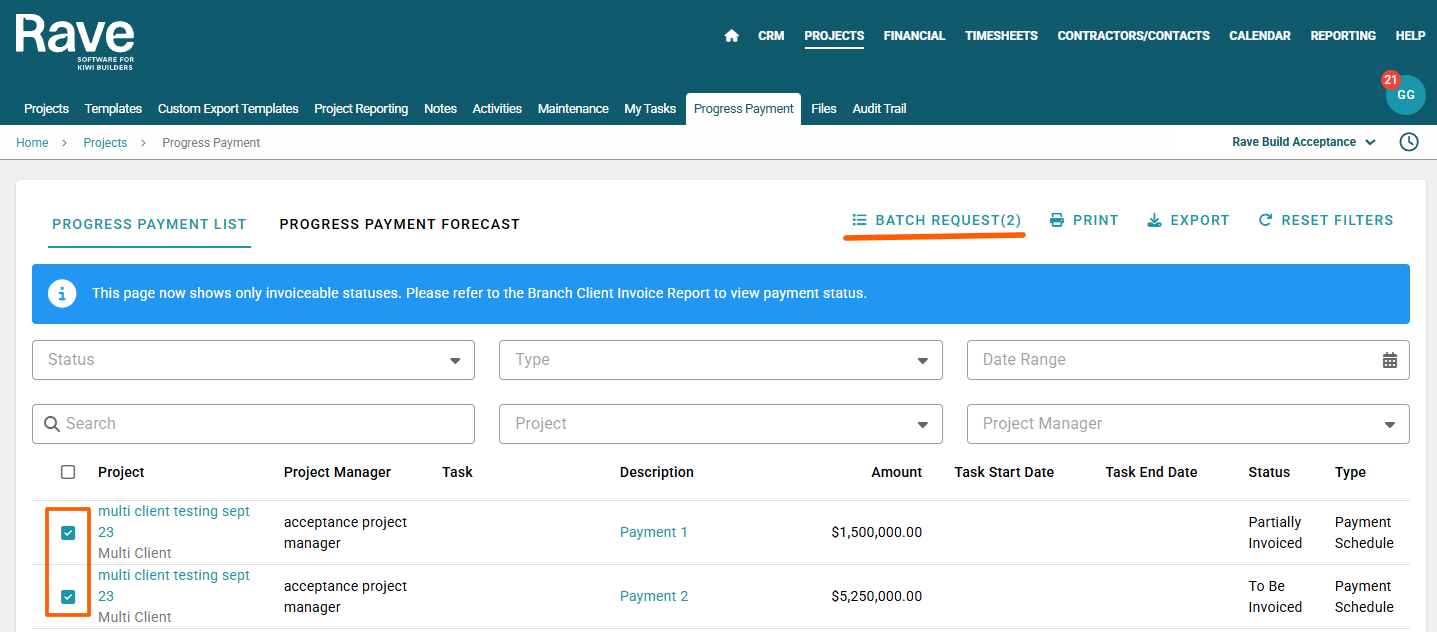Click the GG user avatar
1437x632 pixels.
click(x=1405, y=95)
